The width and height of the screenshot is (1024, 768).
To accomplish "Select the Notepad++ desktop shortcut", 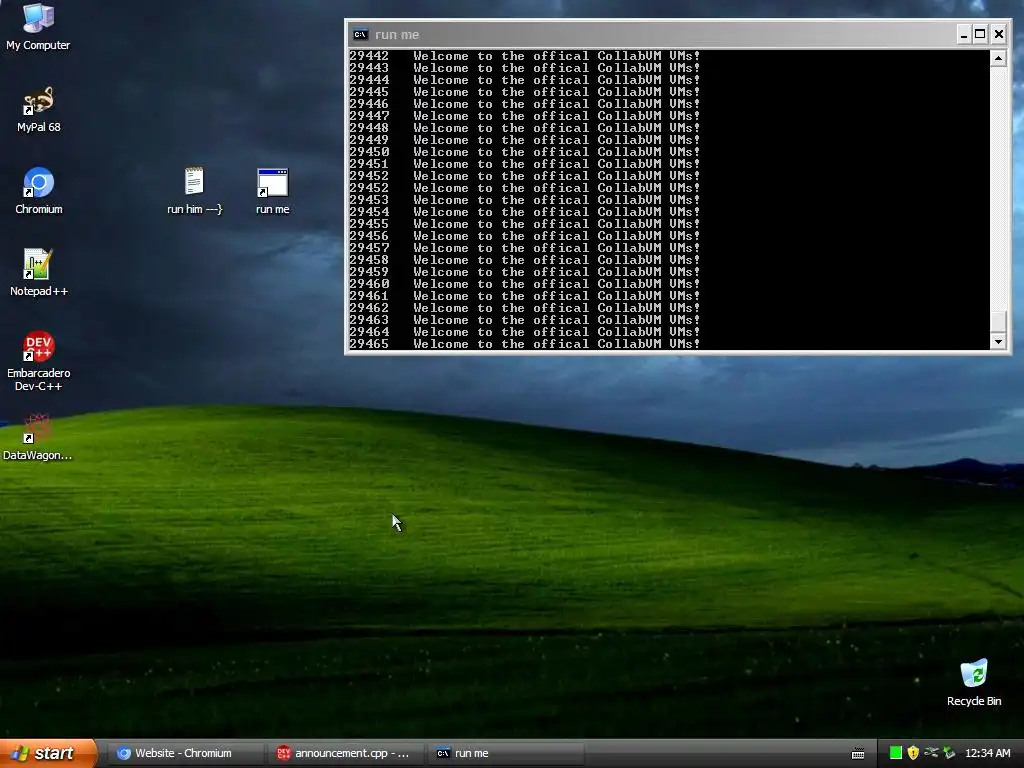I will pos(39,272).
